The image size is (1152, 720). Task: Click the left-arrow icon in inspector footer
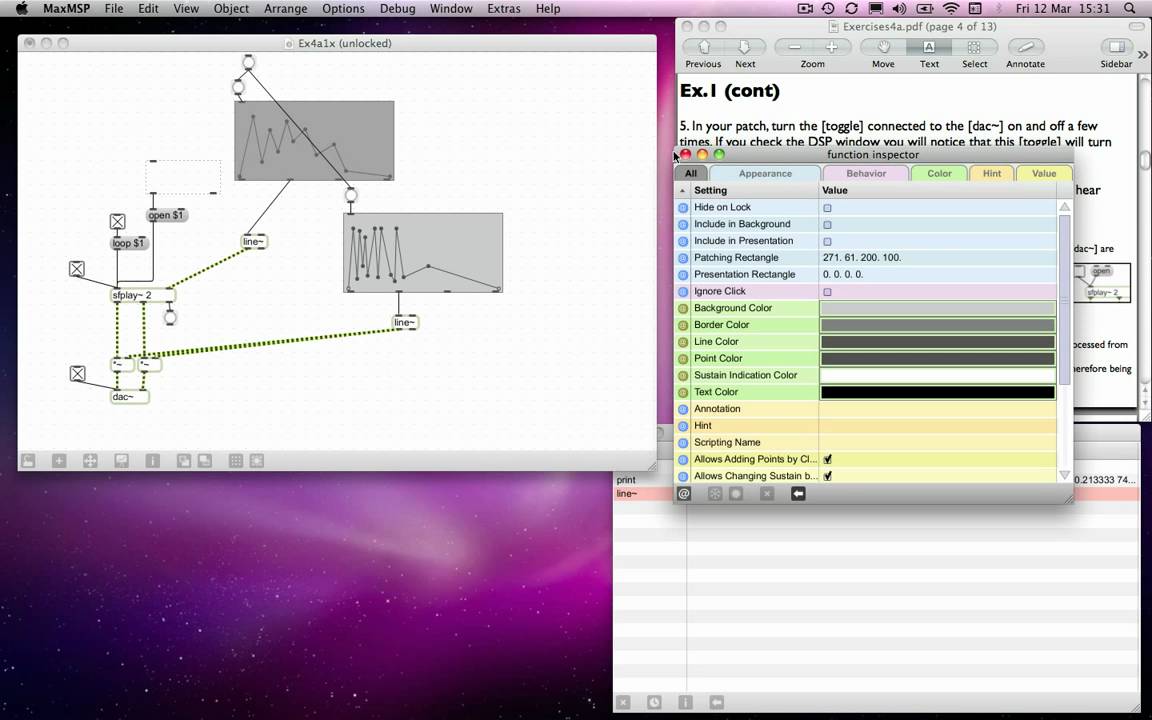point(798,494)
